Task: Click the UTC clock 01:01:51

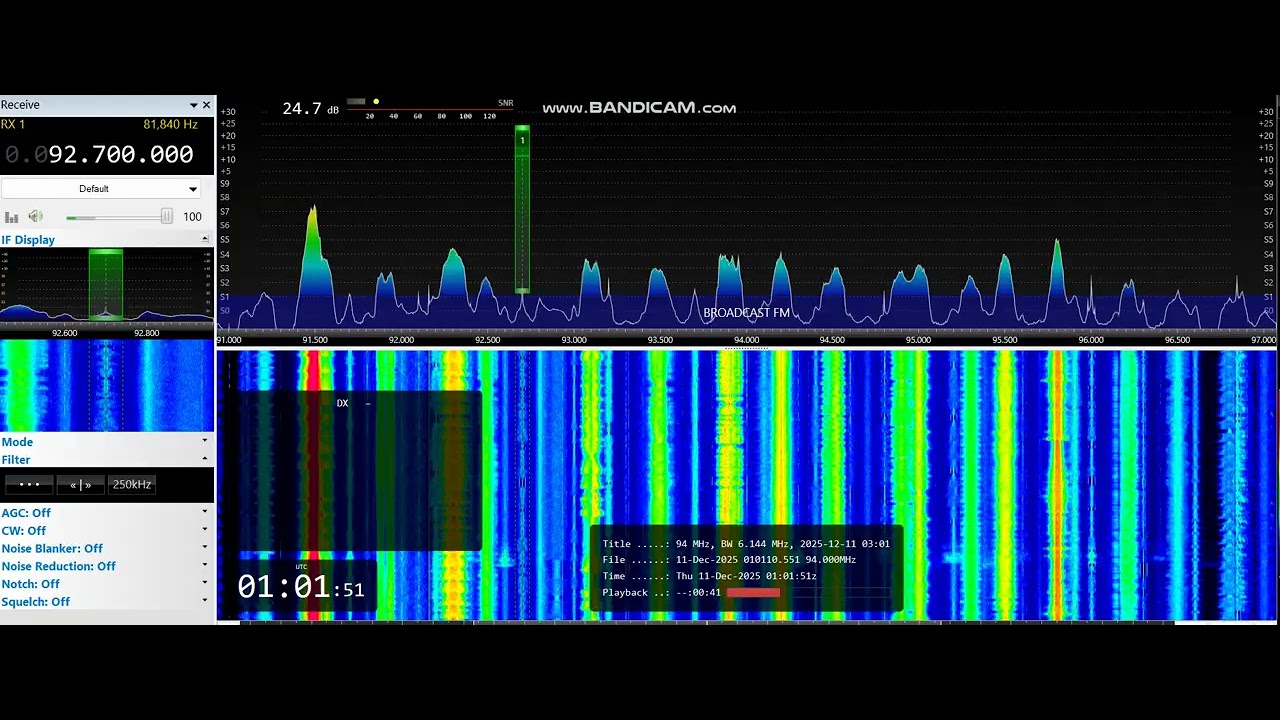Action: 300,587
